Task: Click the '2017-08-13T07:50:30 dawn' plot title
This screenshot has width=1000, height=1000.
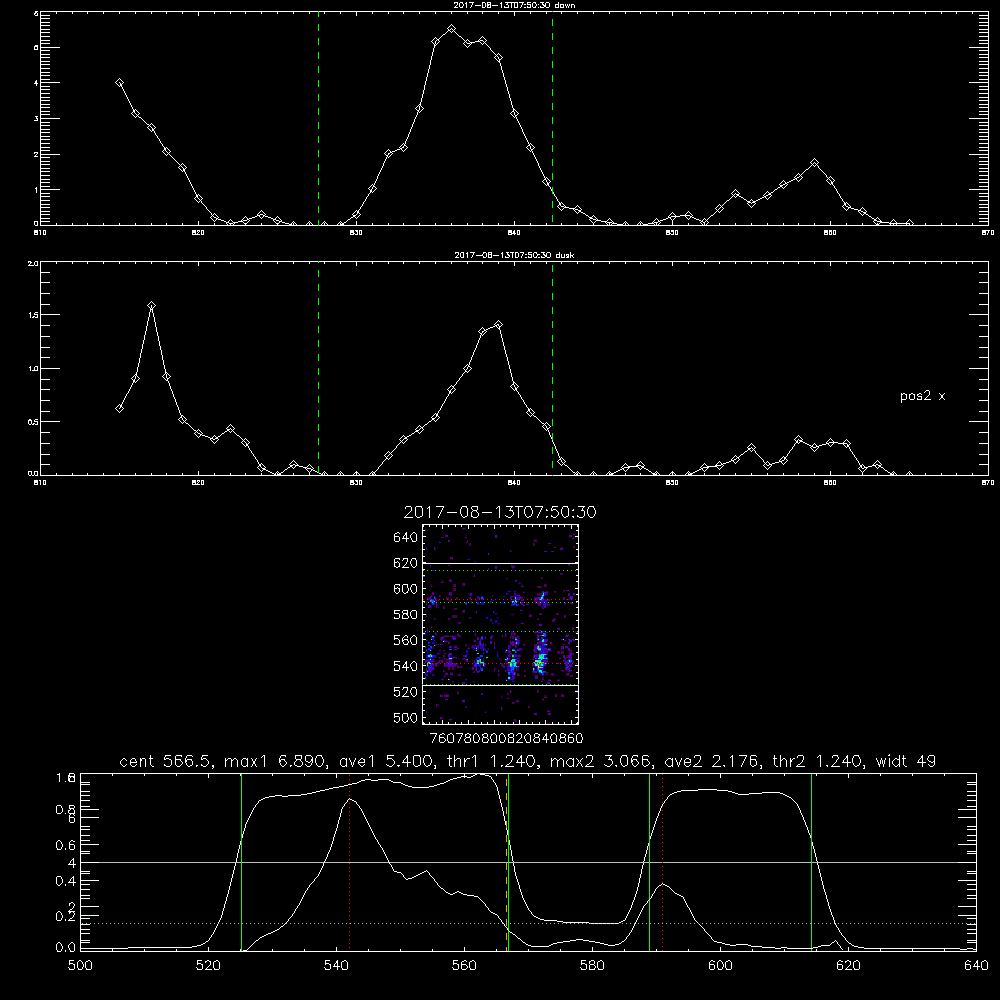Action: [x=514, y=5]
